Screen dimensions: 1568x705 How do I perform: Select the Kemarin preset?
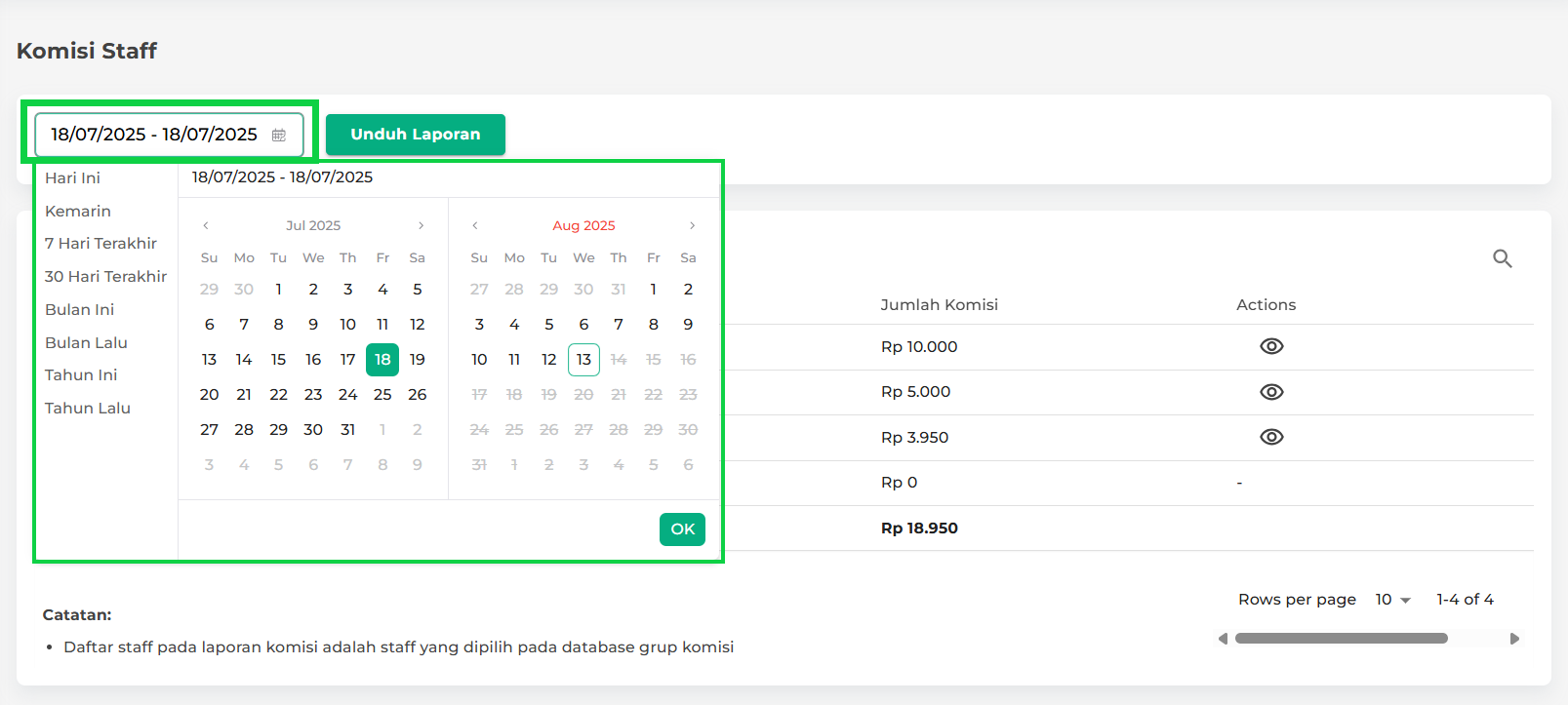[78, 211]
